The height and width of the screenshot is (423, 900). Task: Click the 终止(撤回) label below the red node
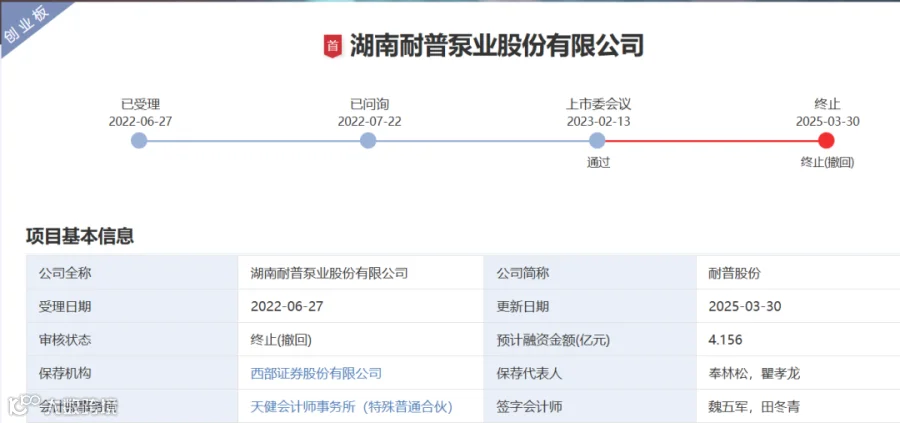(827, 162)
